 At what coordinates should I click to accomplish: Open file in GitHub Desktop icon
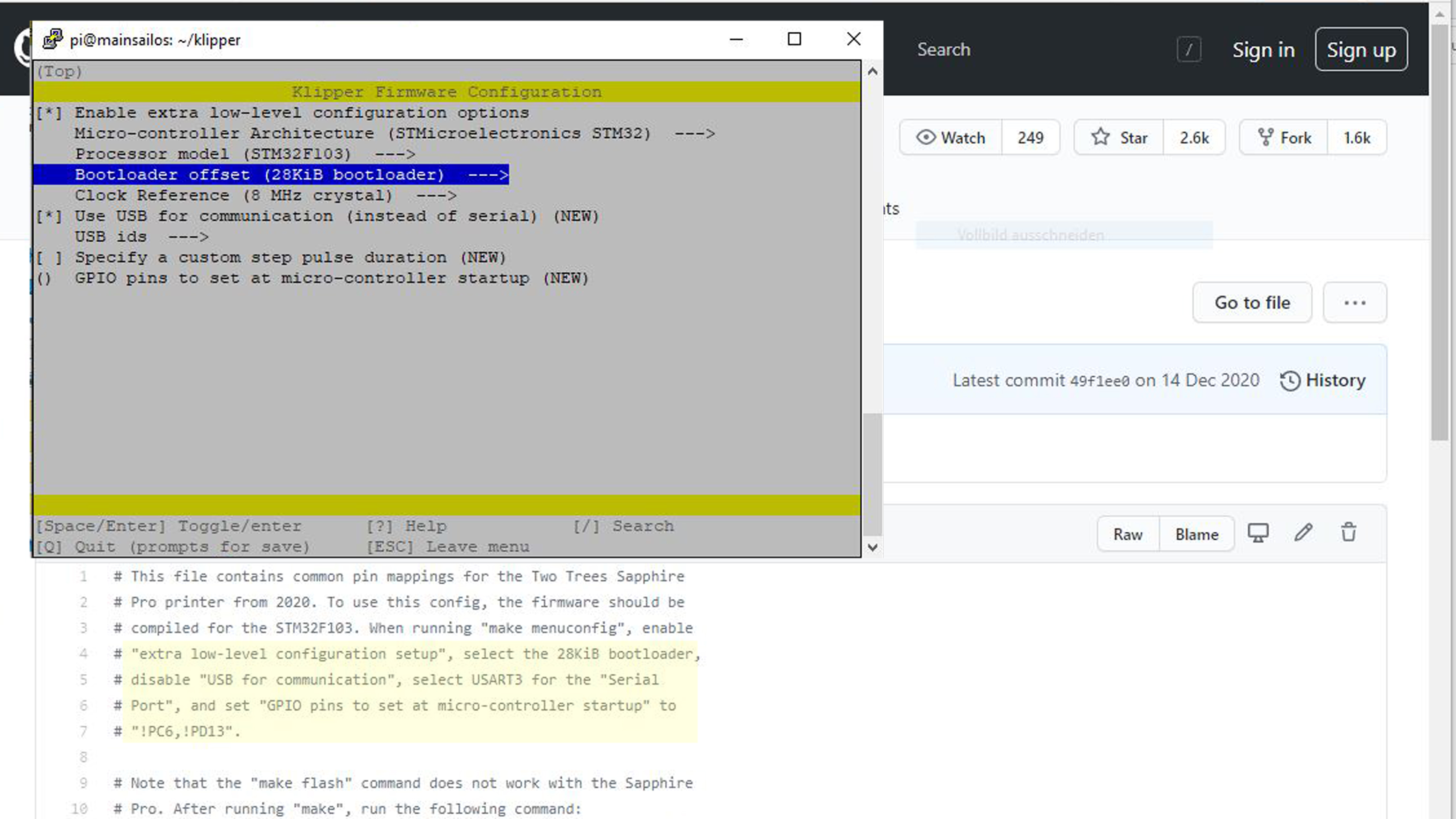(x=1258, y=533)
